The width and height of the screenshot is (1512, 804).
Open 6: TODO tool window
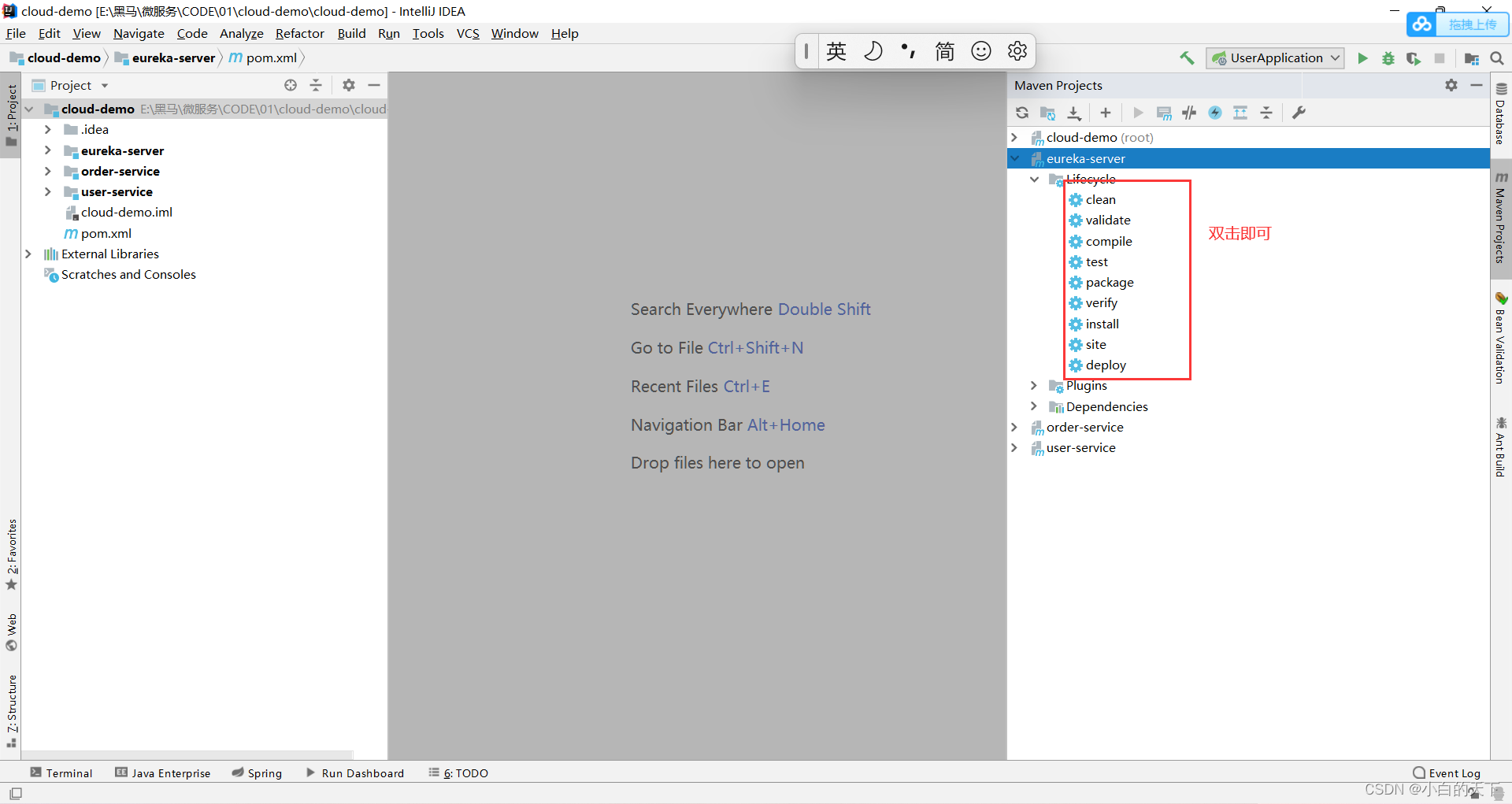coord(458,773)
